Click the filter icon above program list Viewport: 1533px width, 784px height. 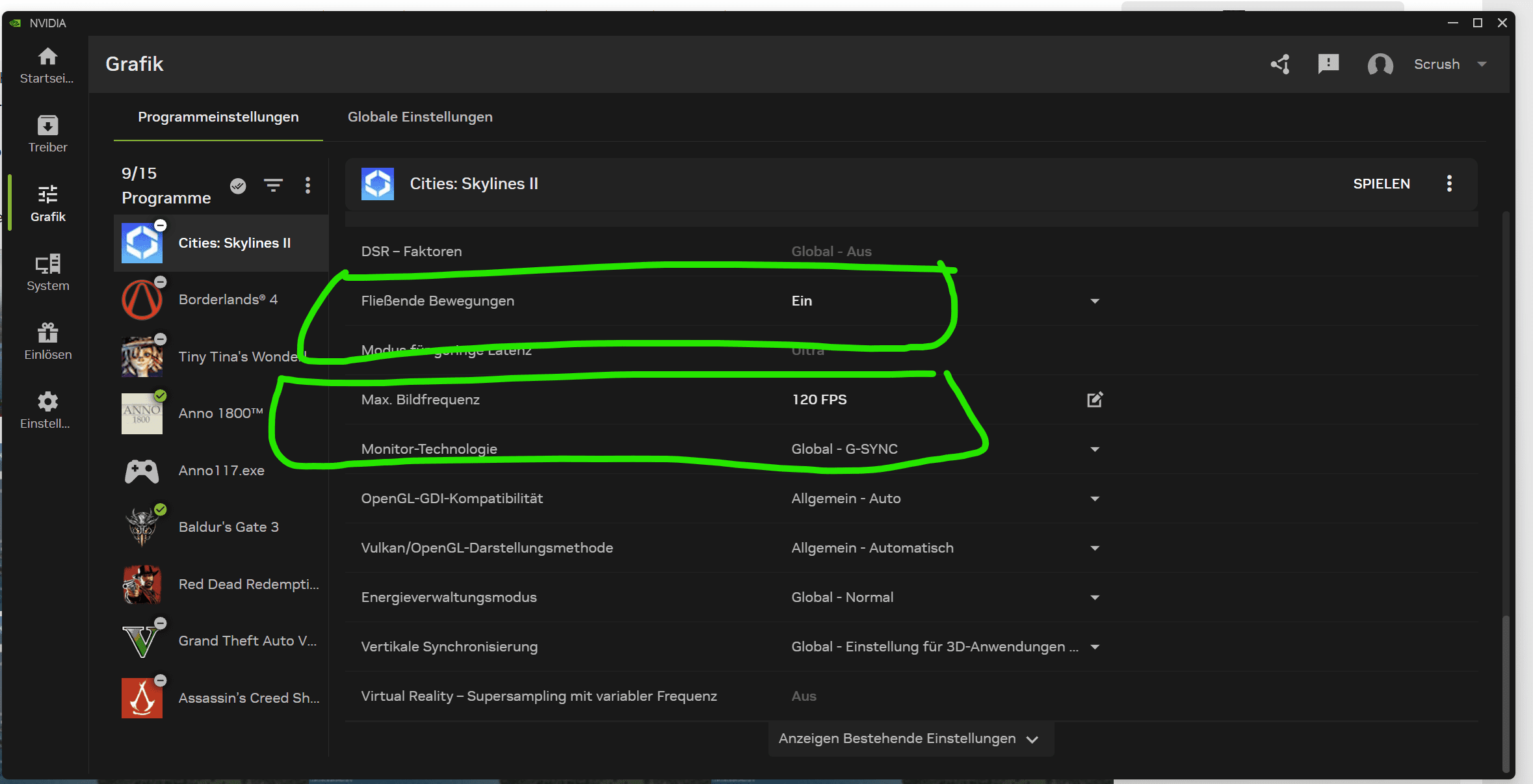[273, 186]
